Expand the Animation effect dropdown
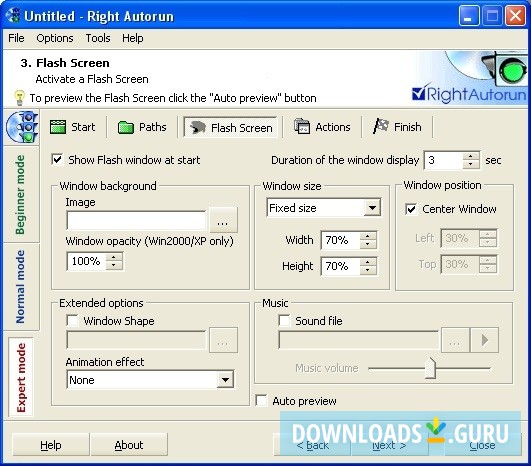 (225, 380)
